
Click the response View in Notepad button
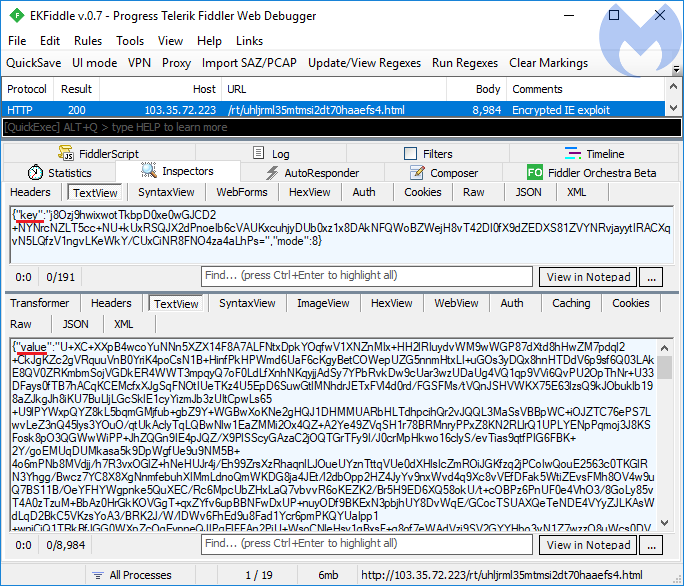[588, 545]
